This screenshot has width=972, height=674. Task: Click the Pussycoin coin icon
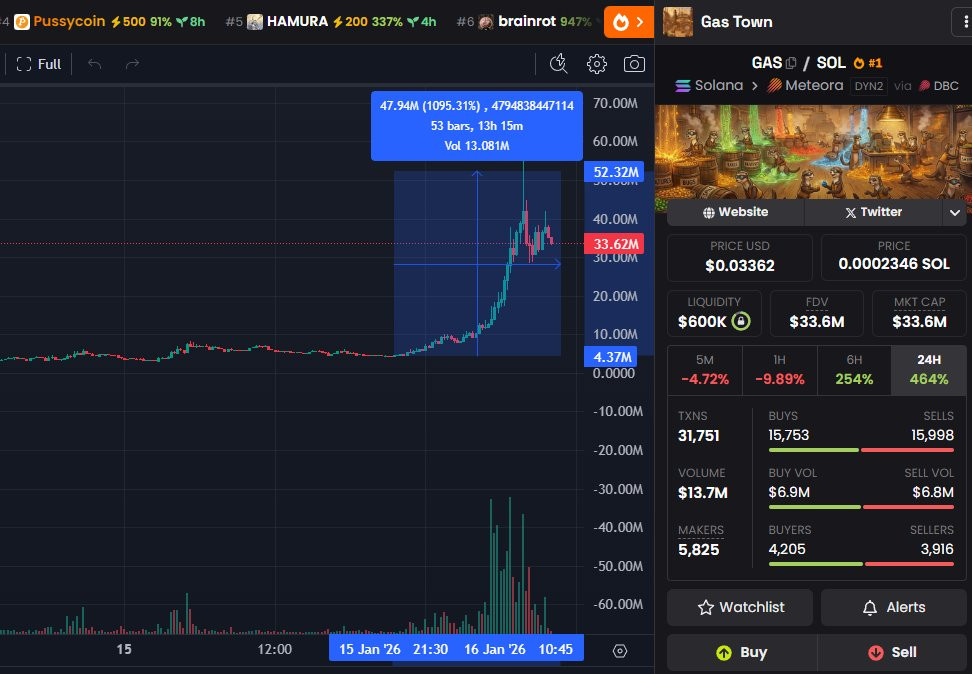click(x=22, y=22)
